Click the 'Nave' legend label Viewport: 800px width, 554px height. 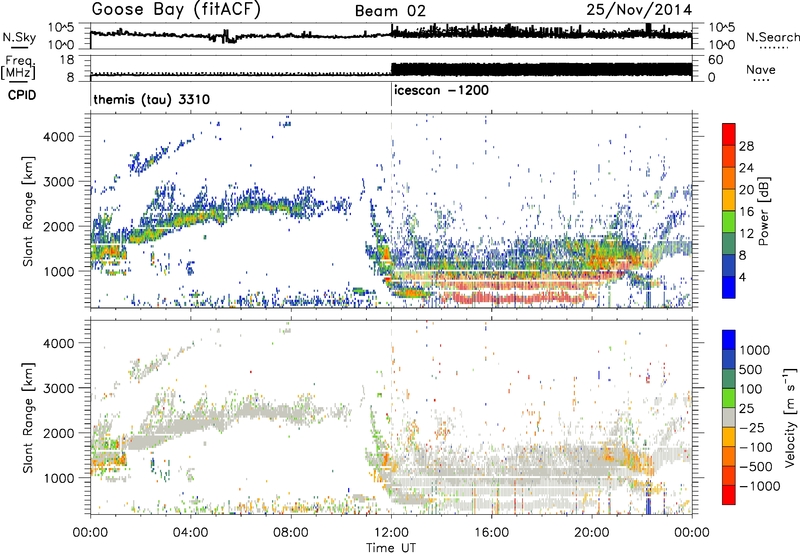pos(760,70)
